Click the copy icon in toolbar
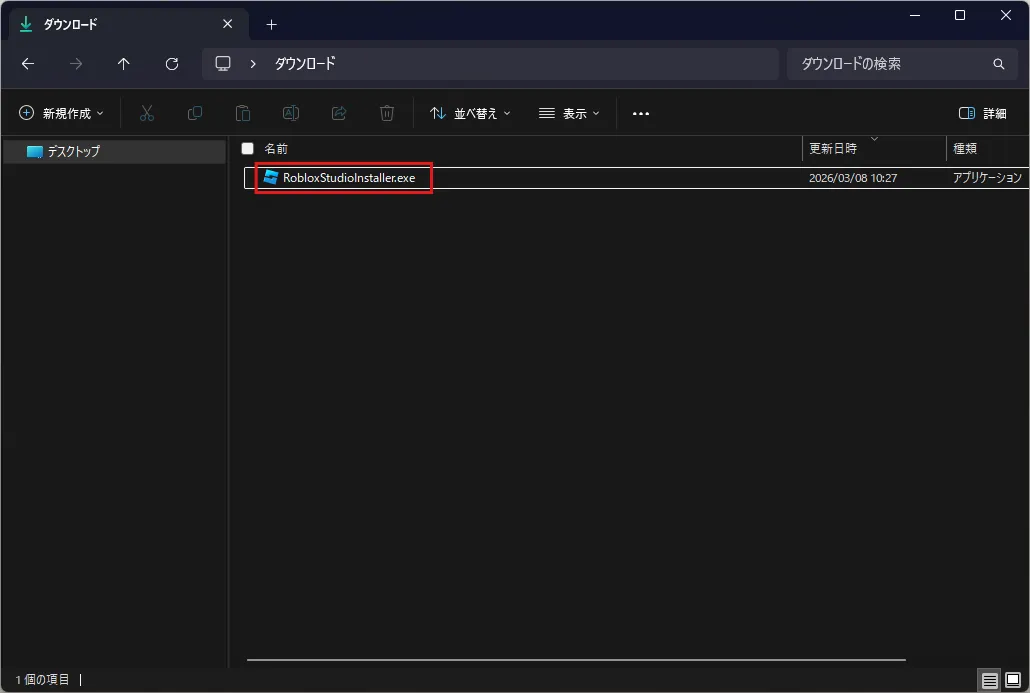1030x693 pixels. (194, 113)
